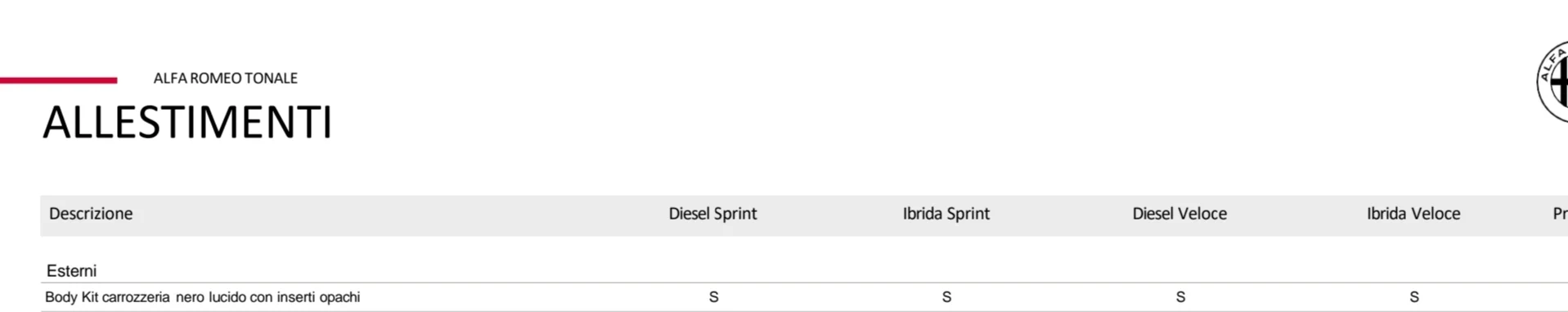Pick the S value under Ibrida Veloce
Image resolution: width=1568 pixels, height=312 pixels.
[1413, 297]
